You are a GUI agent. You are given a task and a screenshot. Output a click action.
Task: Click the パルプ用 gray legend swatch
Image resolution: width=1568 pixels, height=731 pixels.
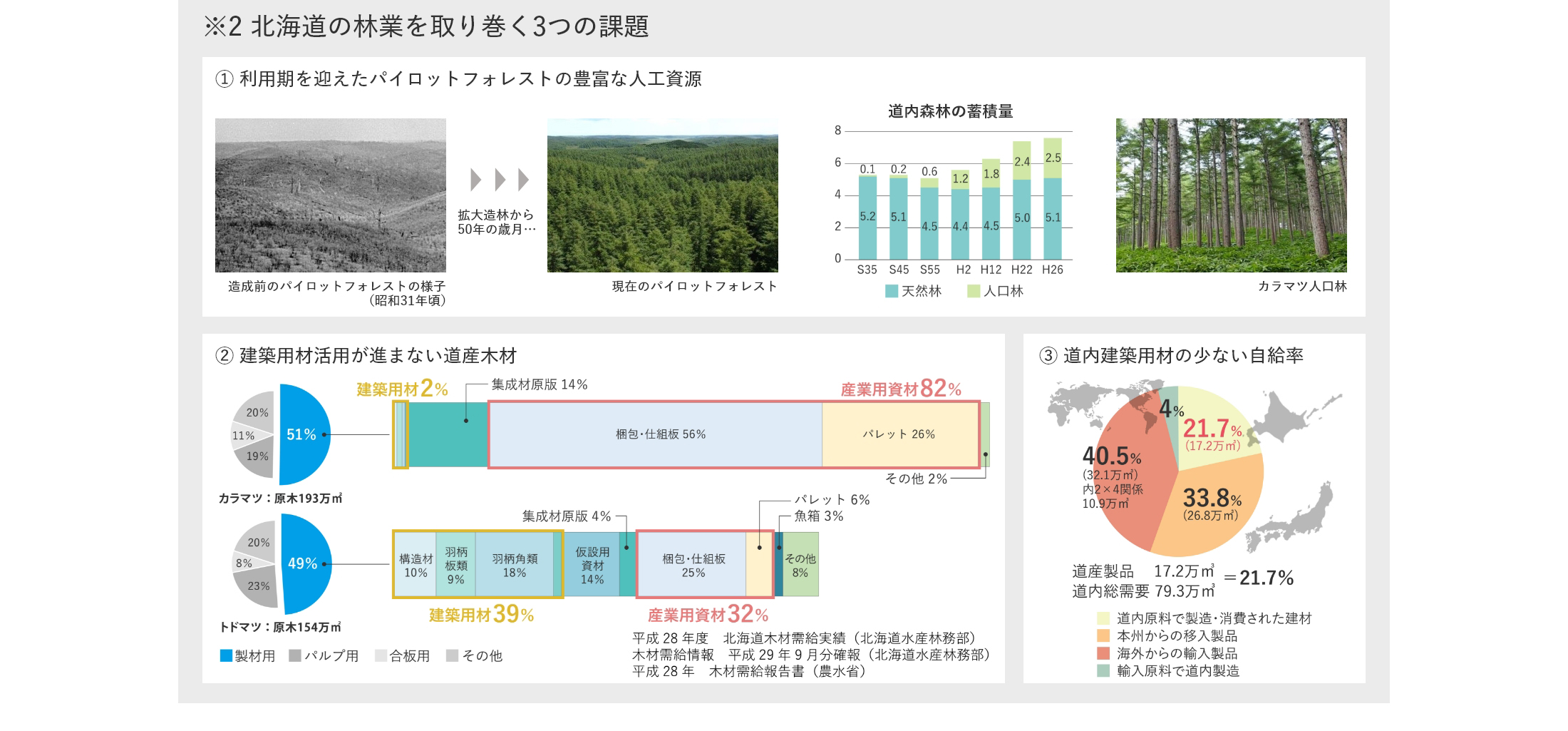click(295, 655)
